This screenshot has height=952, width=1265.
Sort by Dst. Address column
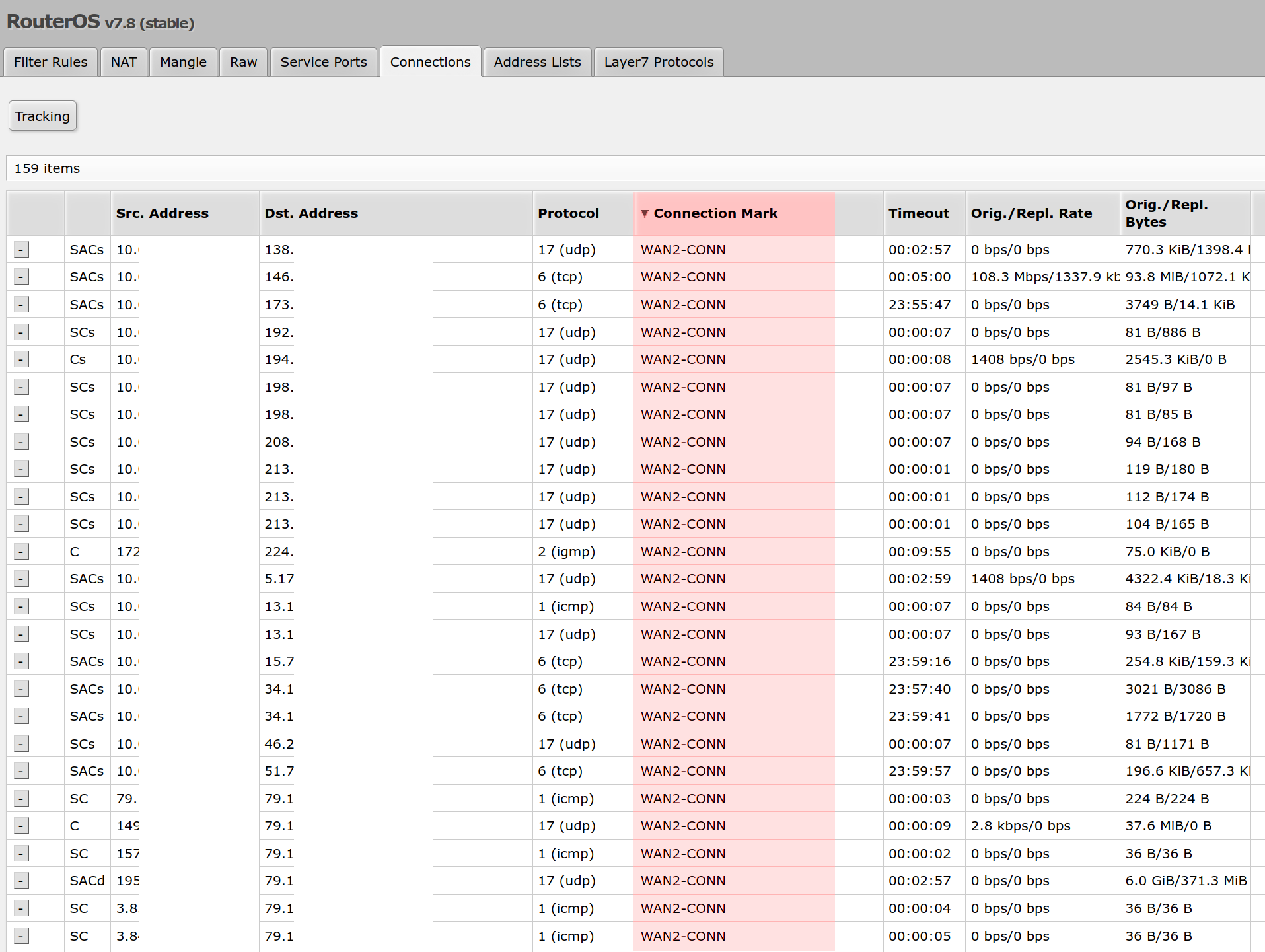(396, 213)
